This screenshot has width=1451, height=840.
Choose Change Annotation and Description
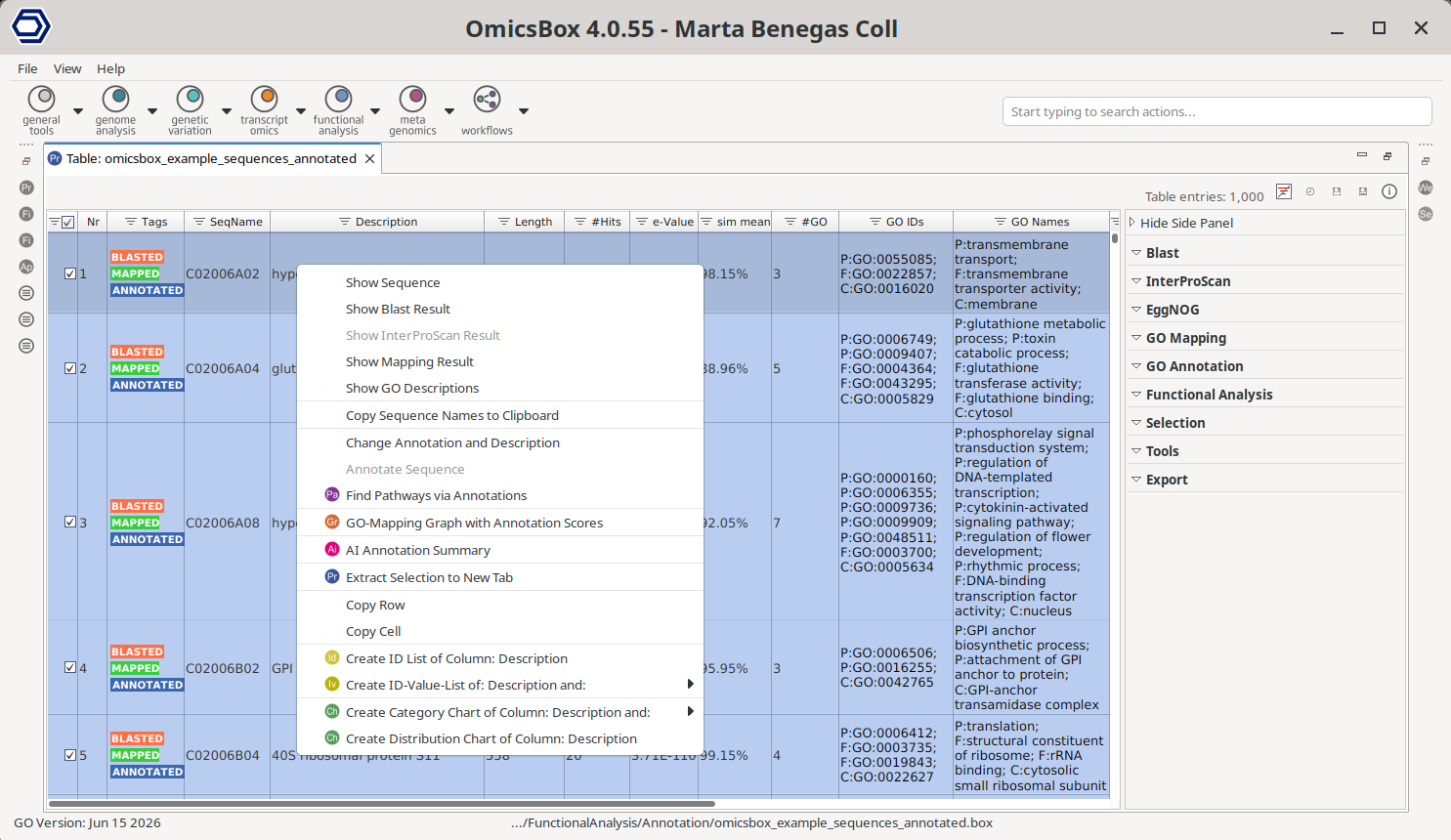[x=500, y=442]
